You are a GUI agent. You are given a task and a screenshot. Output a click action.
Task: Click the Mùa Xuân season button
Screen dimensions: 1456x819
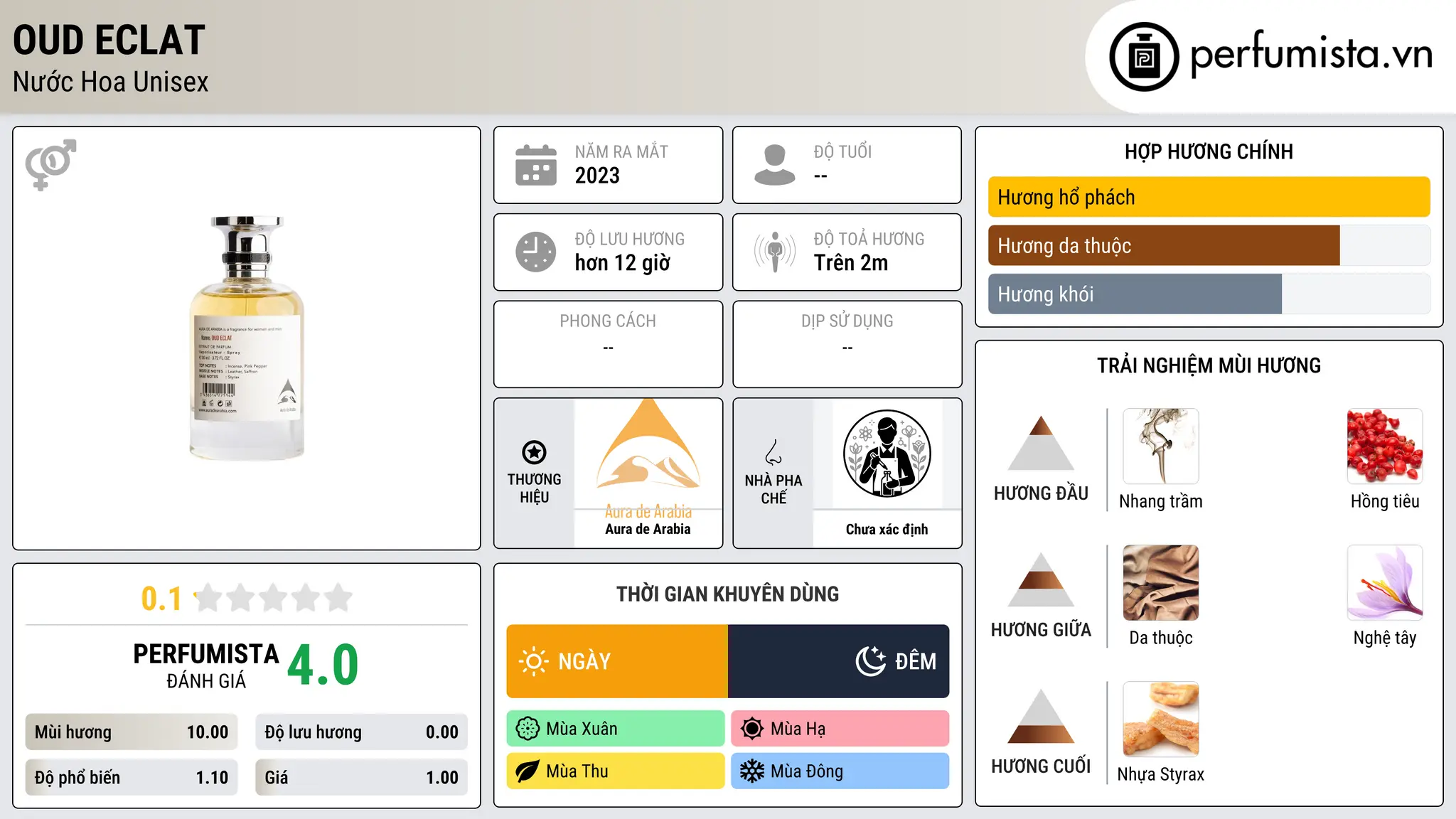click(616, 729)
